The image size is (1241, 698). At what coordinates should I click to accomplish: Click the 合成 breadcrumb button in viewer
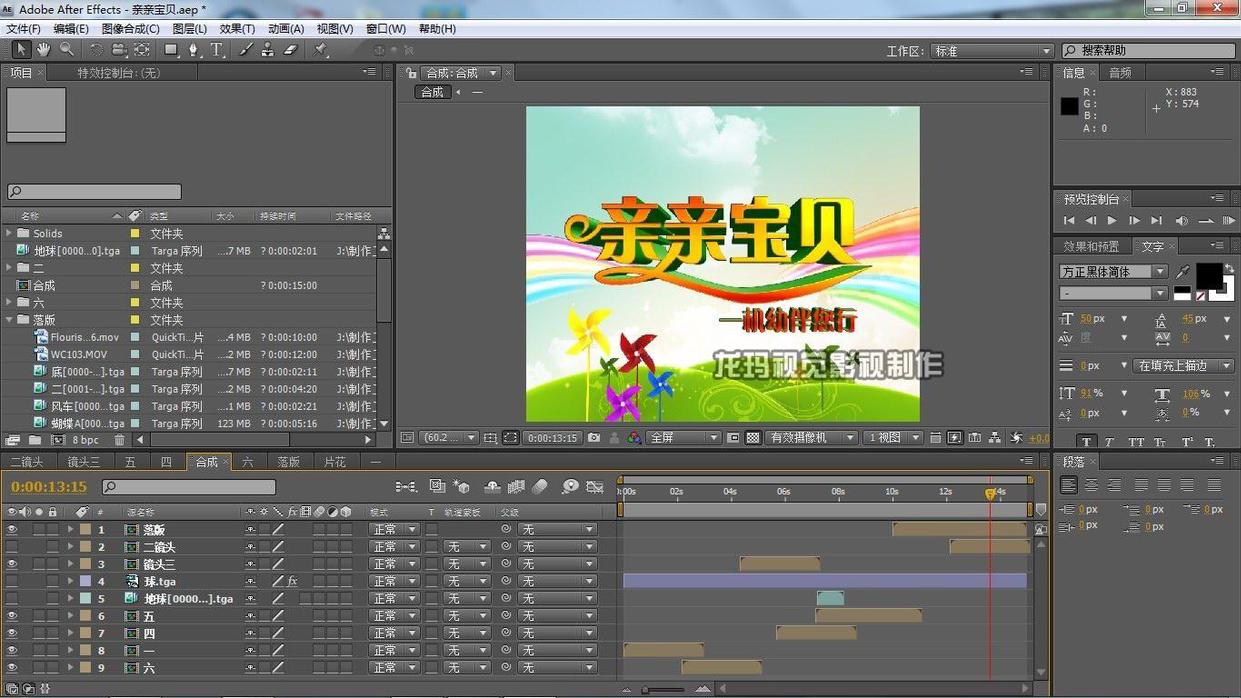point(432,92)
